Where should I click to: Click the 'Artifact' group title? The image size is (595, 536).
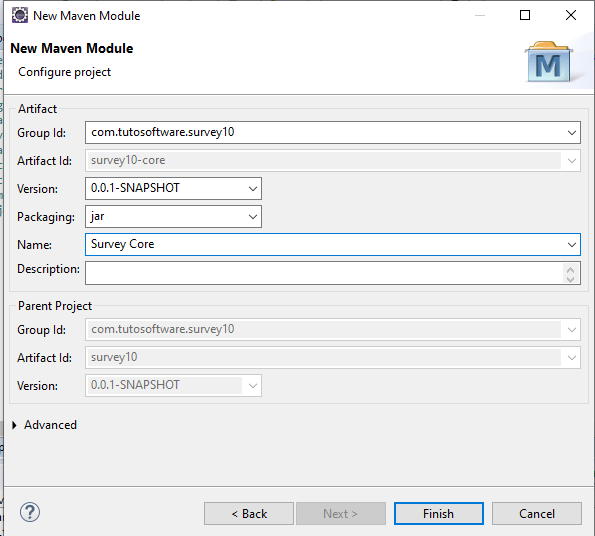37,109
